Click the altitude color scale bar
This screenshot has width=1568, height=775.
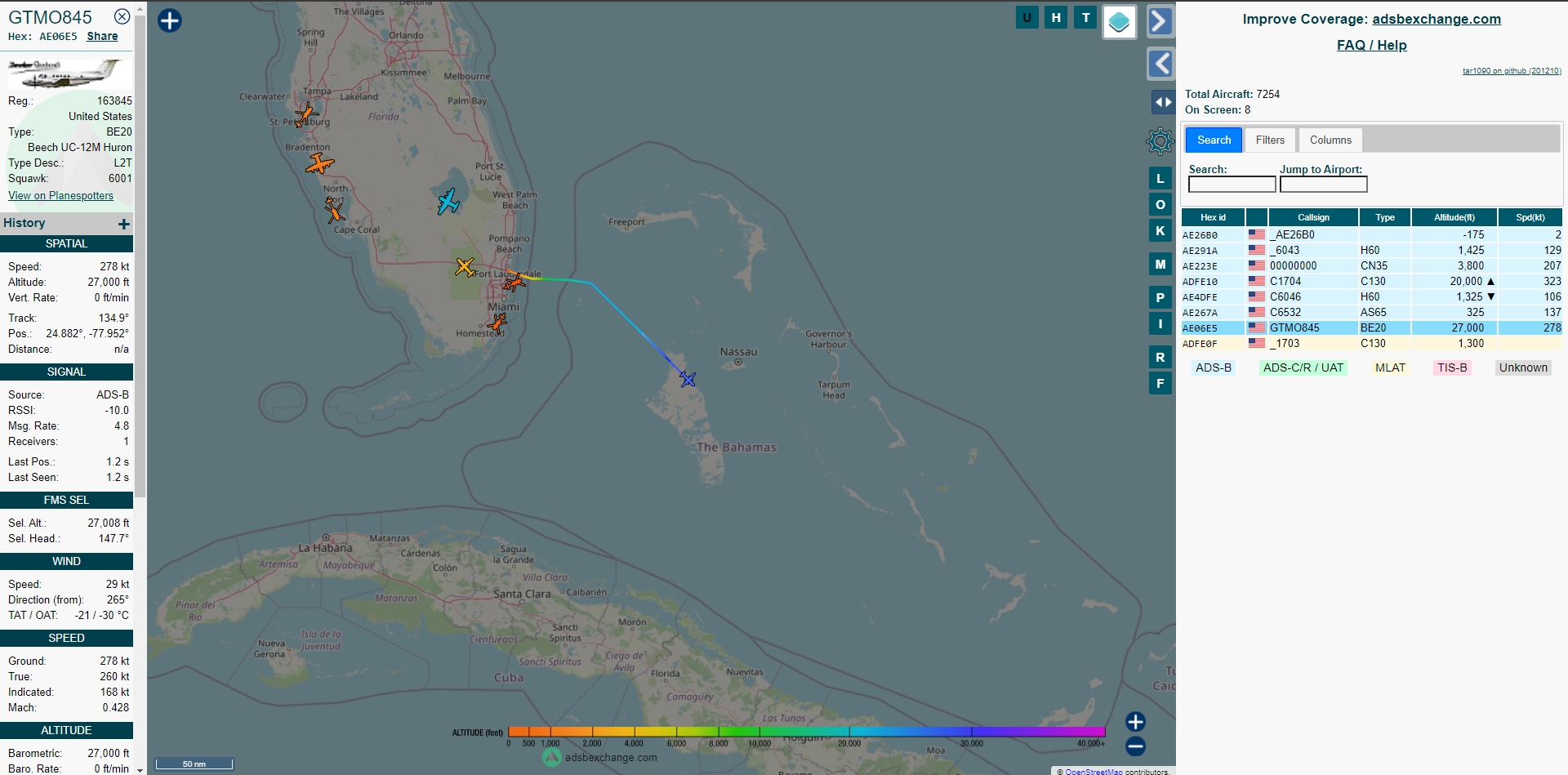tap(806, 732)
